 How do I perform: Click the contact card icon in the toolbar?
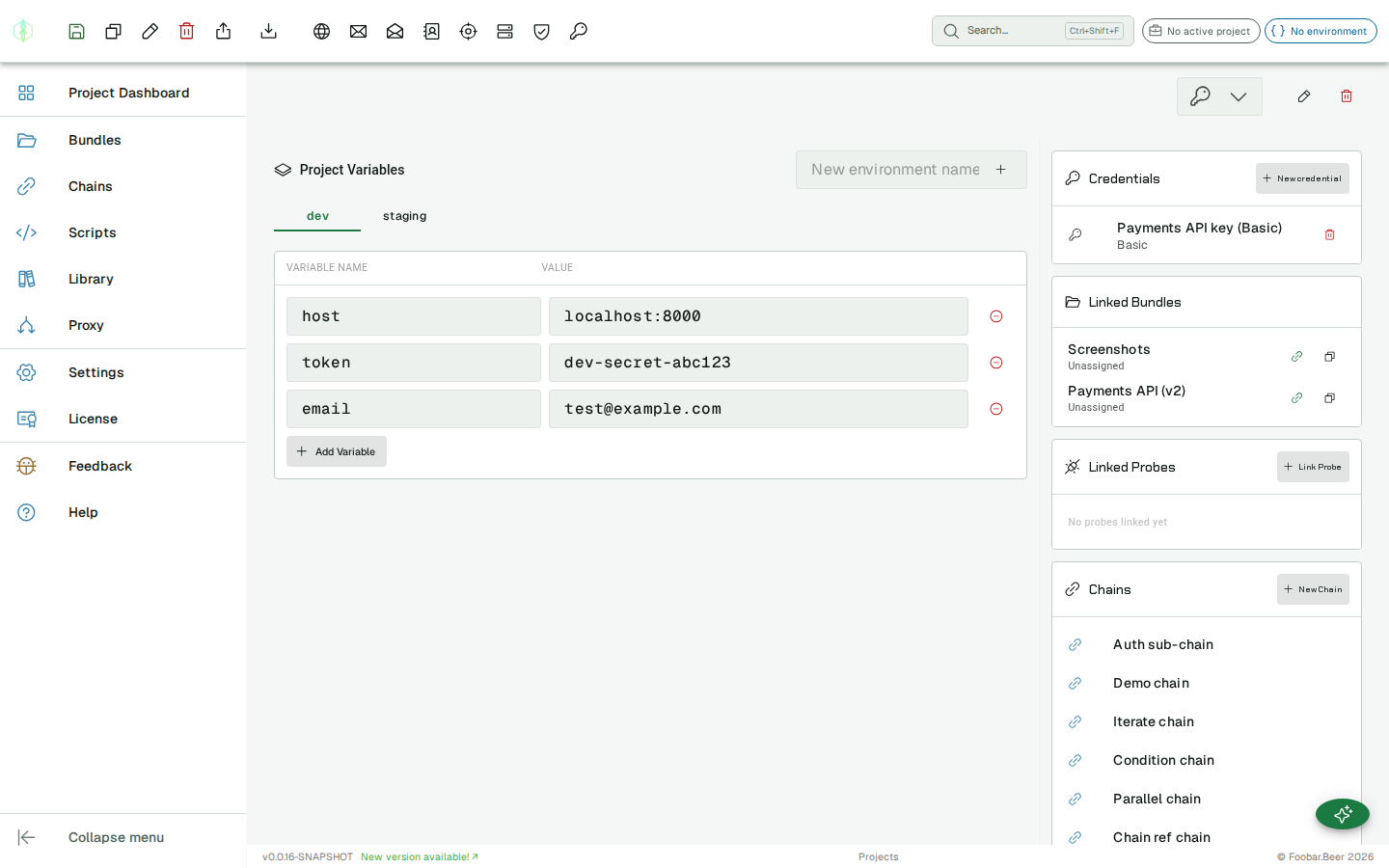coord(432,31)
